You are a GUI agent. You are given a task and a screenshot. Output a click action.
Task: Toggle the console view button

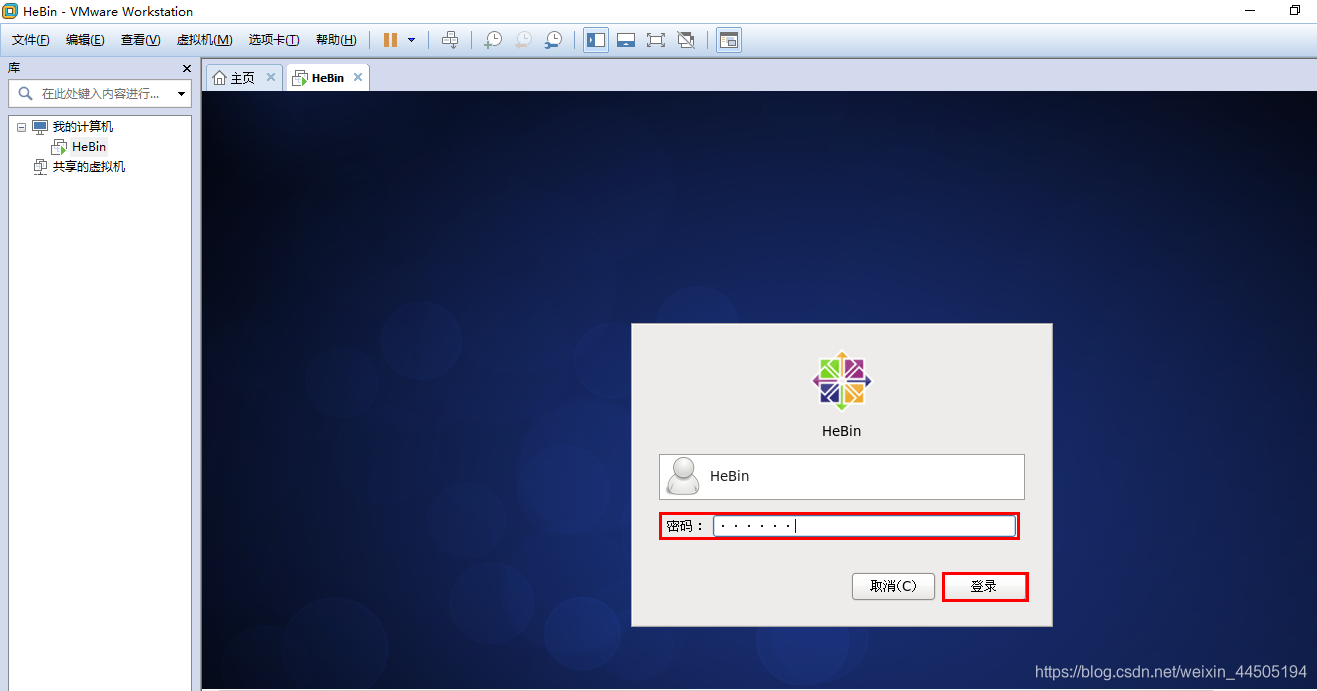(729, 40)
